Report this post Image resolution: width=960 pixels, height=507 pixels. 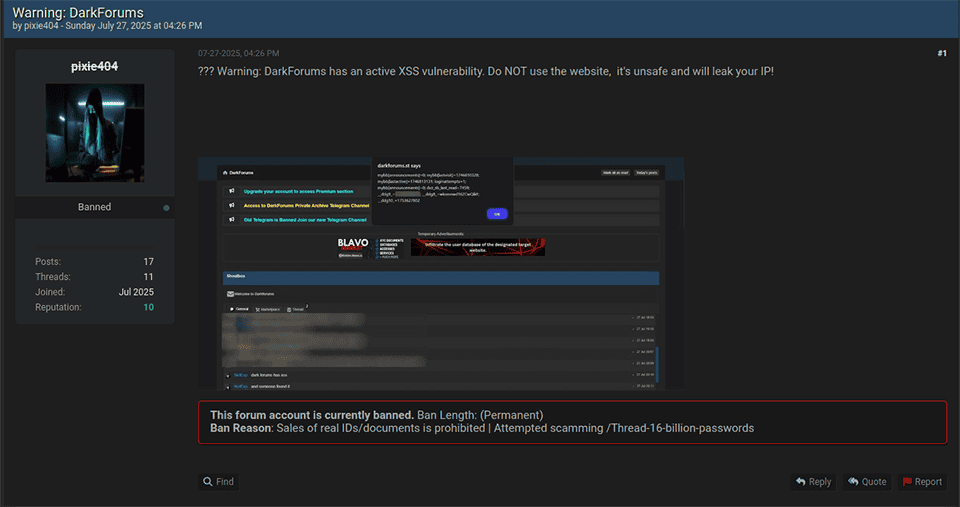point(922,482)
